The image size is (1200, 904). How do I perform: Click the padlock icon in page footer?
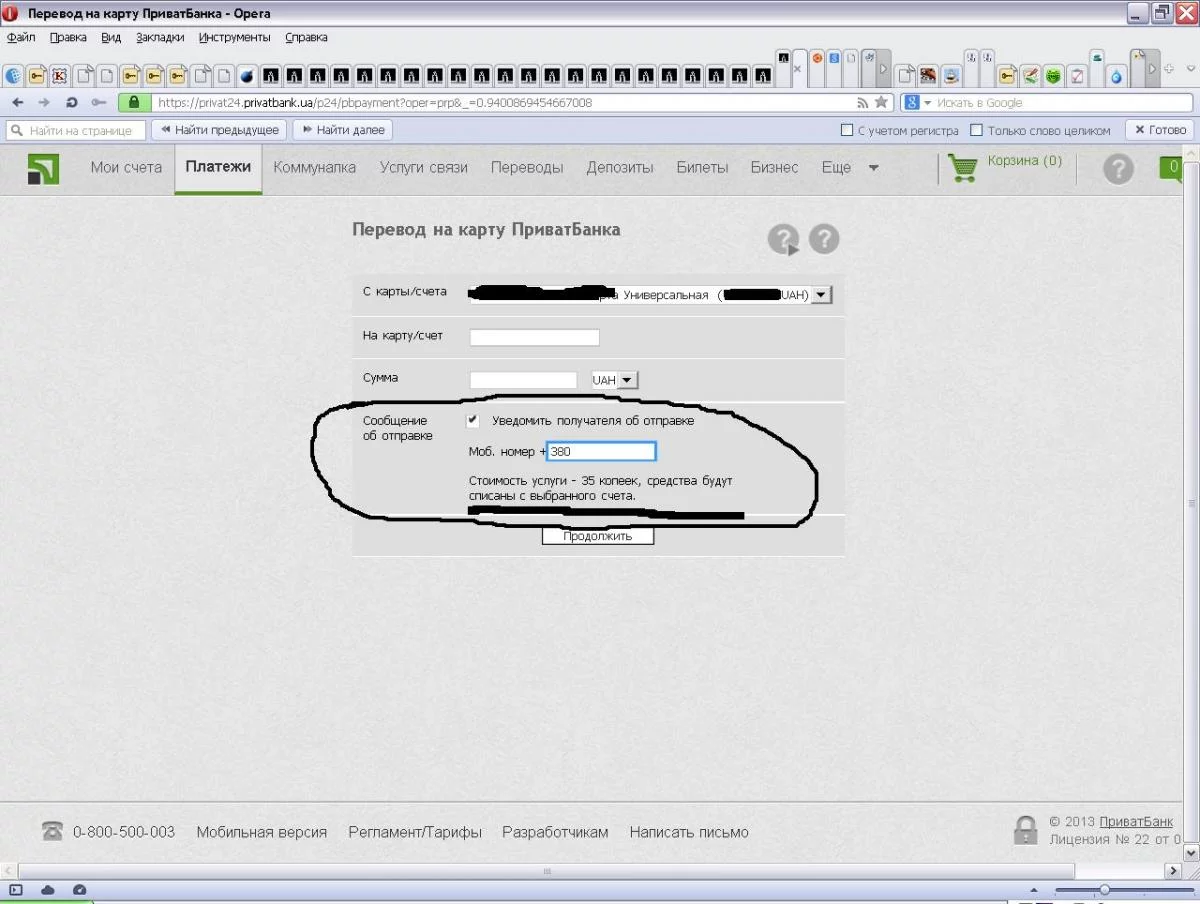click(x=1025, y=830)
